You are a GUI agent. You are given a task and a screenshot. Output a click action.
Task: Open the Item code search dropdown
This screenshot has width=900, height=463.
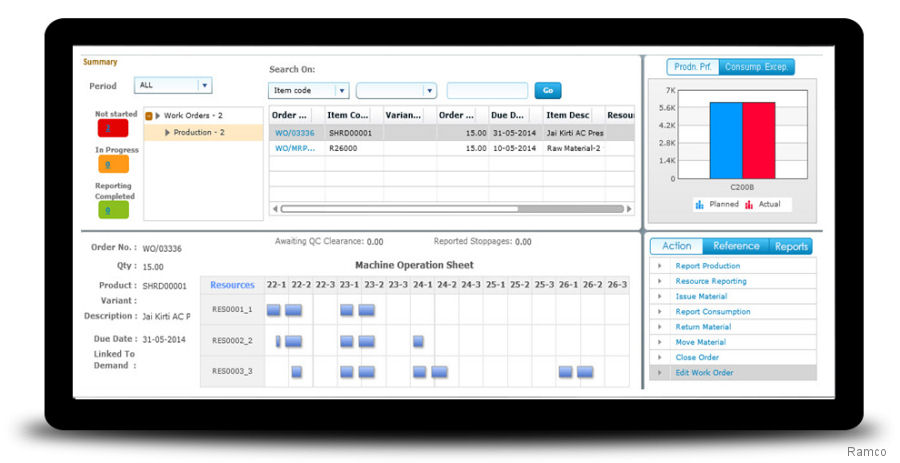click(x=341, y=91)
